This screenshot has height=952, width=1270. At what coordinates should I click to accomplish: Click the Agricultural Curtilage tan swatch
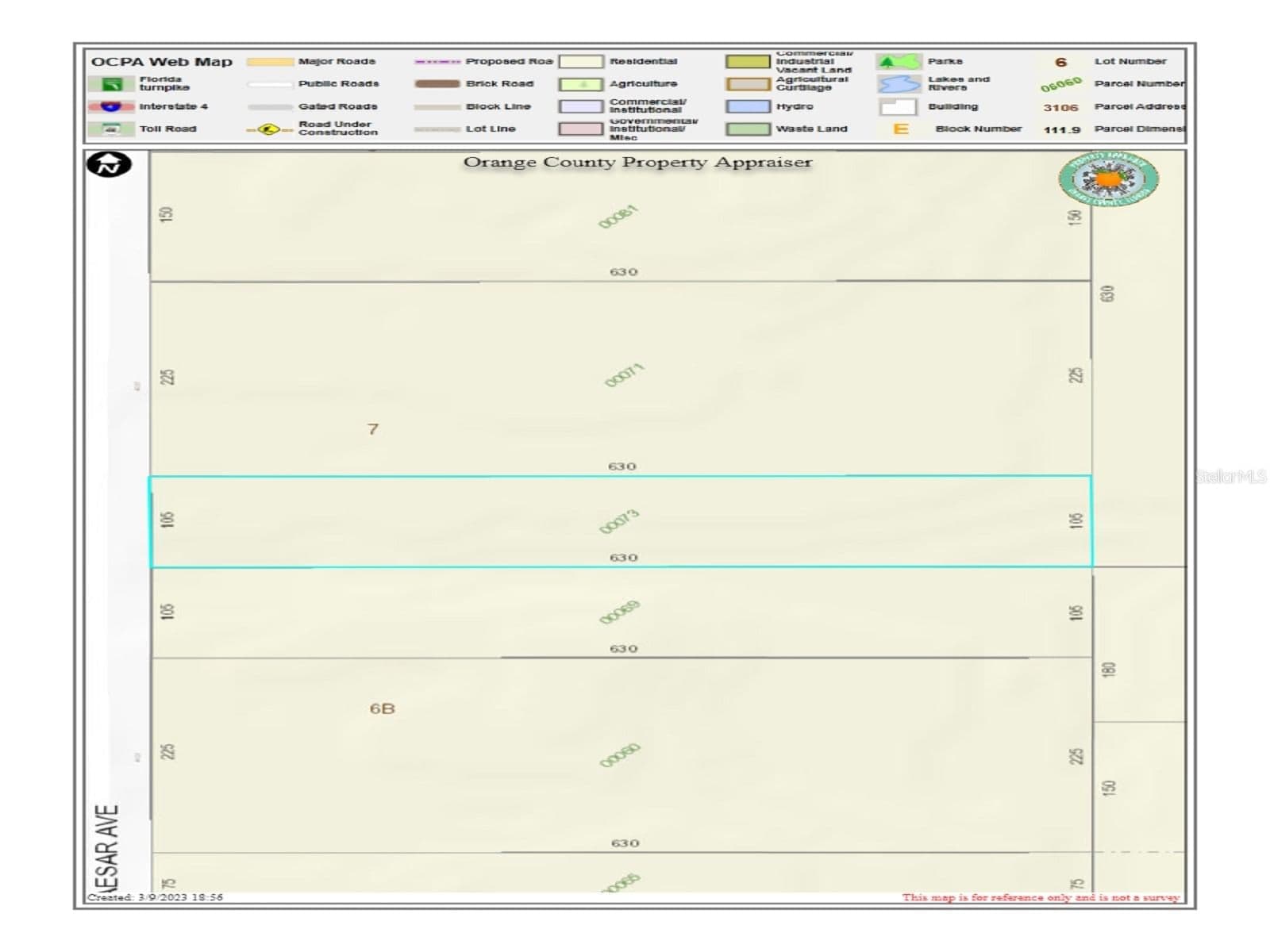pyautogui.click(x=748, y=84)
